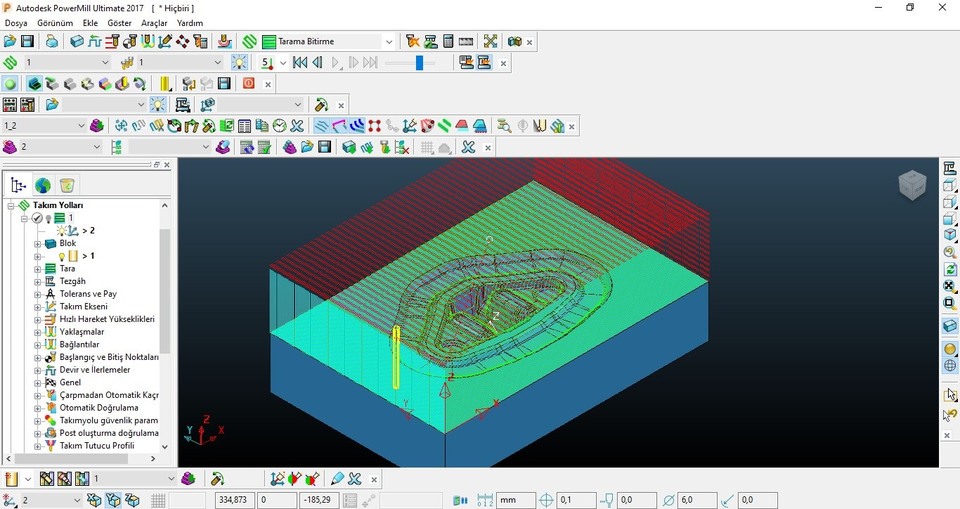Open the calculator icon in main toolbar
The height and width of the screenshot is (509, 960).
448,42
